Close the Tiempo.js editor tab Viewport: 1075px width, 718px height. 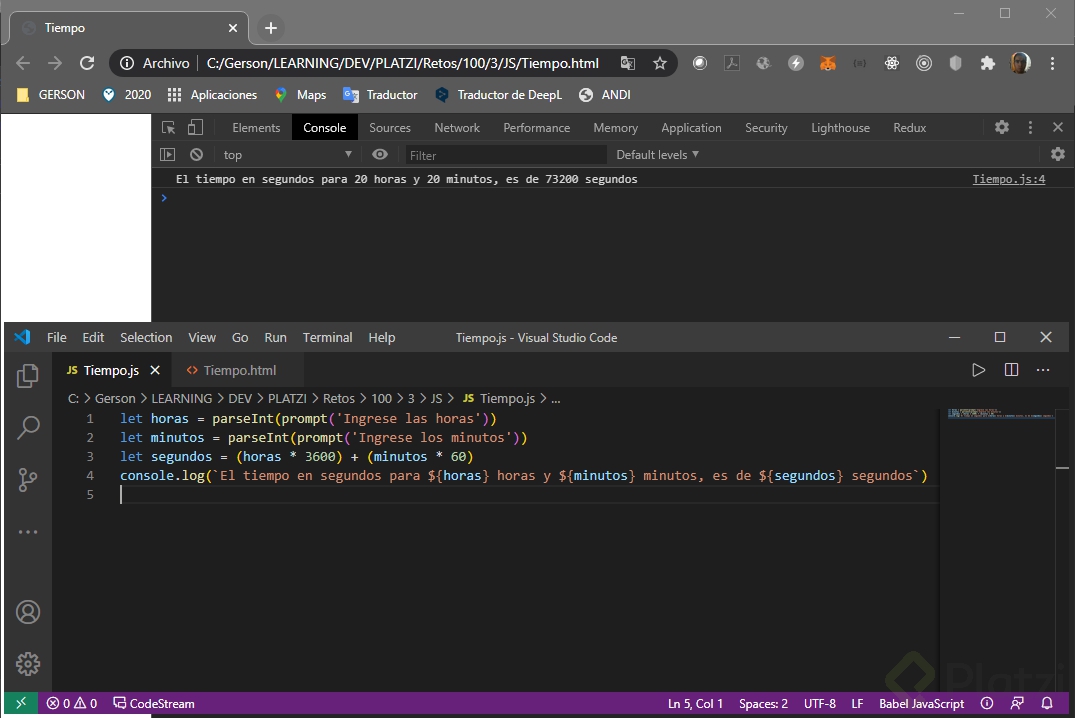[x=155, y=370]
